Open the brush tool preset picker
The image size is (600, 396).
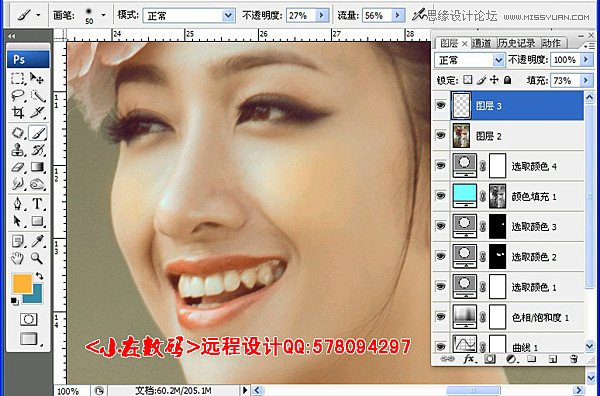point(28,15)
